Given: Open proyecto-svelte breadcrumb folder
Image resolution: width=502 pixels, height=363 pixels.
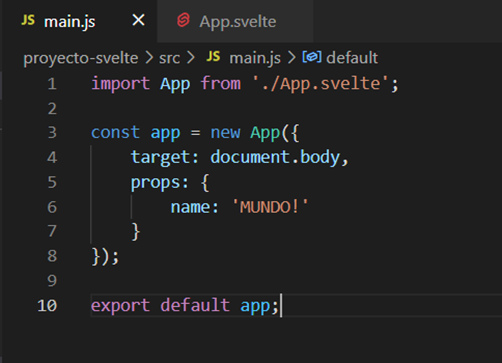Looking at the screenshot, I should [81, 58].
